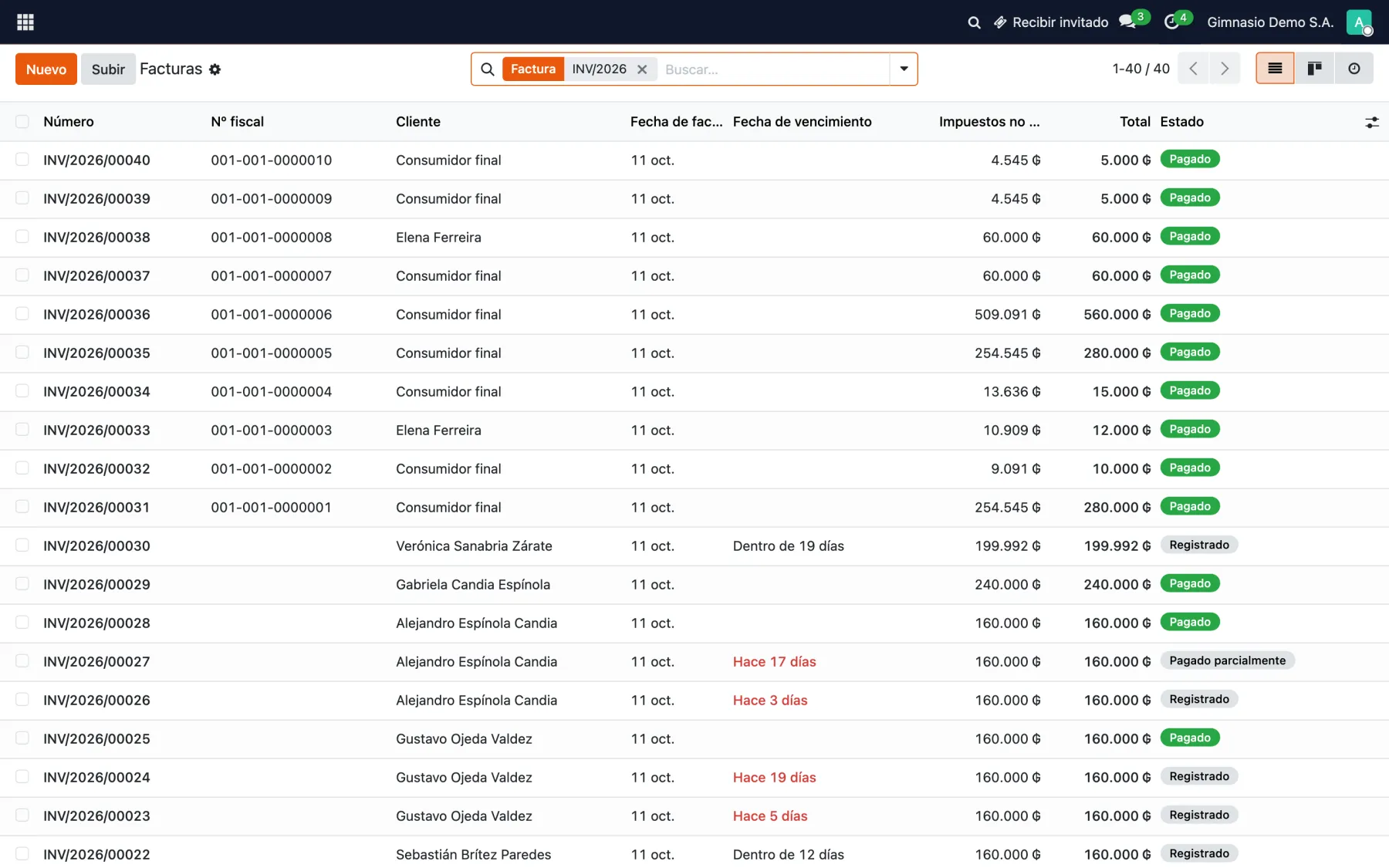Viewport: 1389px width, 868px height.
Task: Sort by Nº fiscal column header
Action: point(237,122)
